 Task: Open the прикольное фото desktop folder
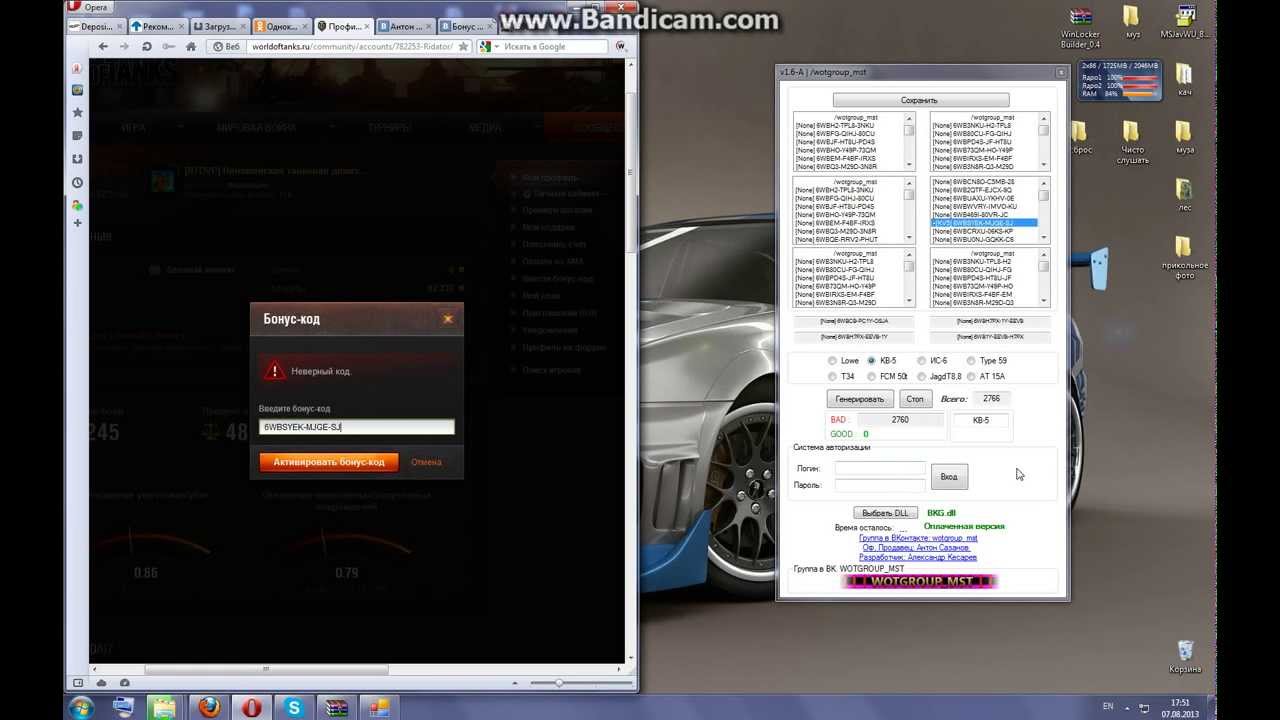point(1184,257)
